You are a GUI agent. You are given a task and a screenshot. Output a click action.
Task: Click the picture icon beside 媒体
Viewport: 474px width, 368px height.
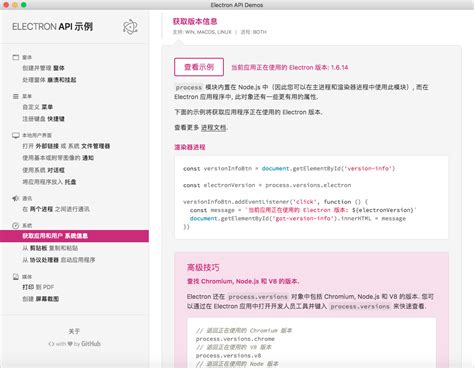(x=16, y=277)
